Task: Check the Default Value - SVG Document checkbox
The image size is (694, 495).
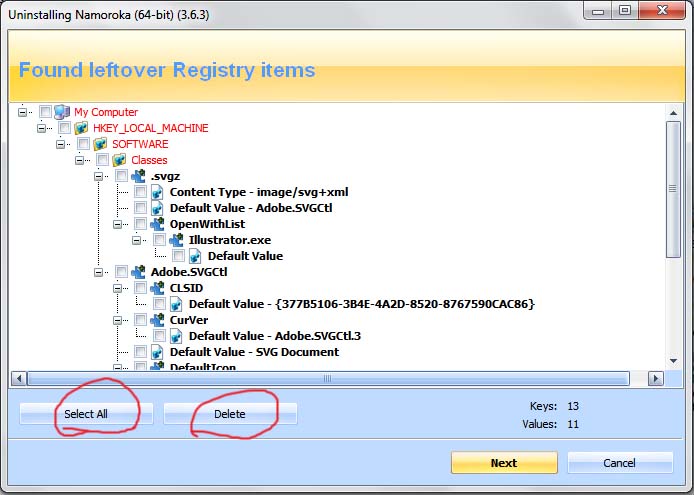Action: pos(140,352)
